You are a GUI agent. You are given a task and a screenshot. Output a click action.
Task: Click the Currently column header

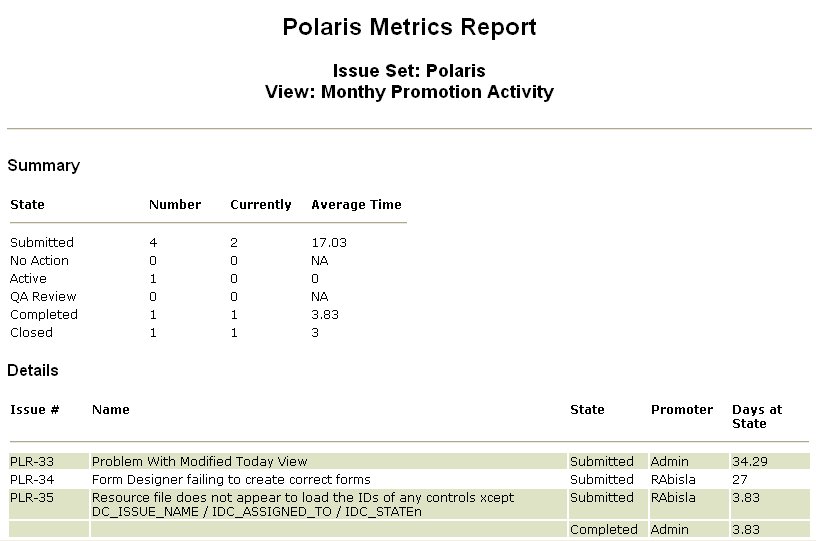(261, 204)
